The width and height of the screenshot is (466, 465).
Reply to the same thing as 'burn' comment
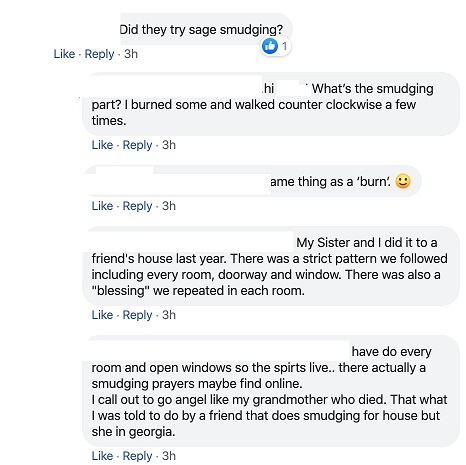tap(137, 206)
